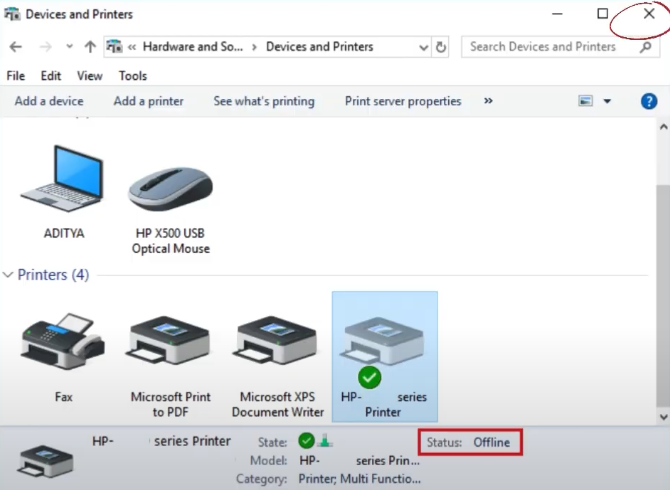
Task: Close the Devices and Printers window
Action: (x=649, y=14)
